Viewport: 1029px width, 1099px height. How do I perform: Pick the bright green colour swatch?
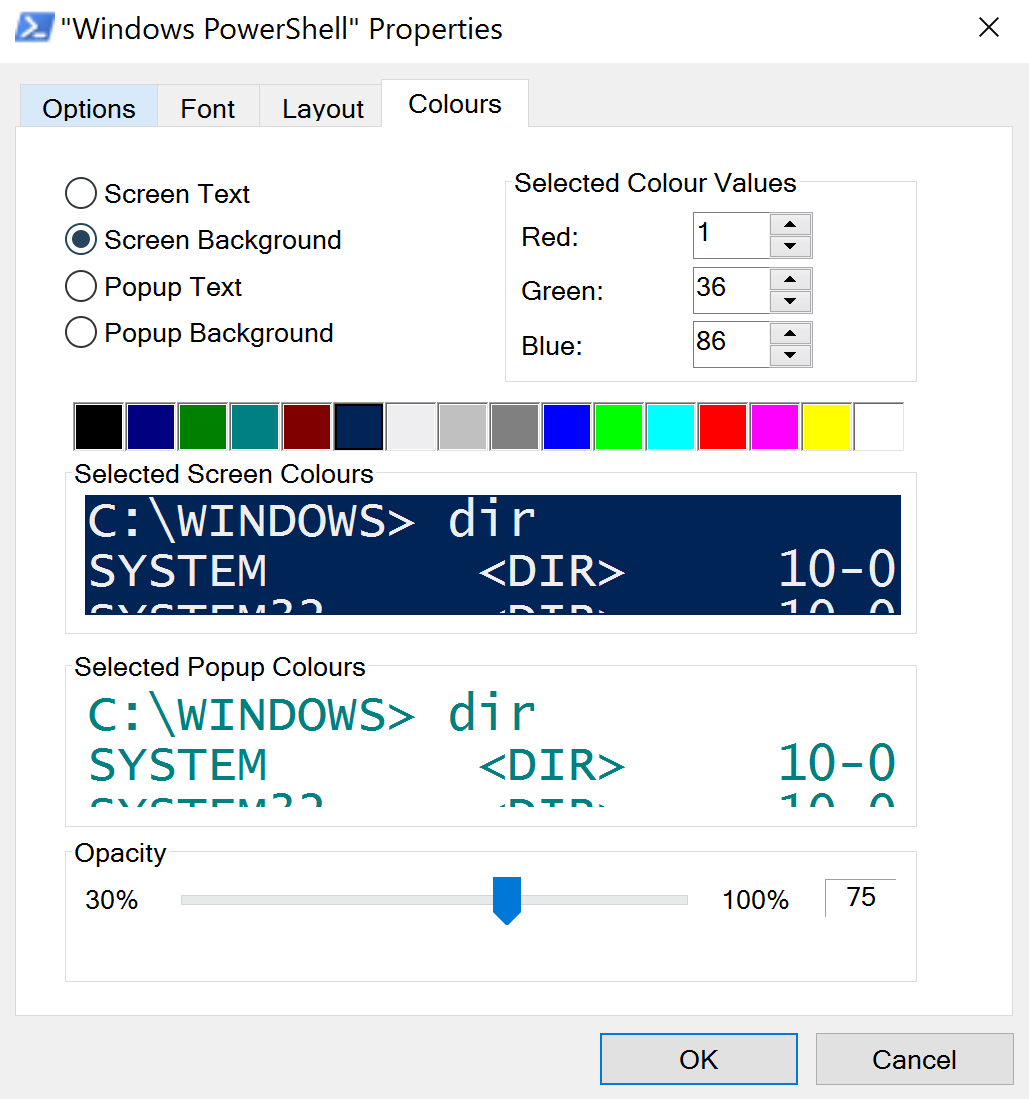(618, 426)
